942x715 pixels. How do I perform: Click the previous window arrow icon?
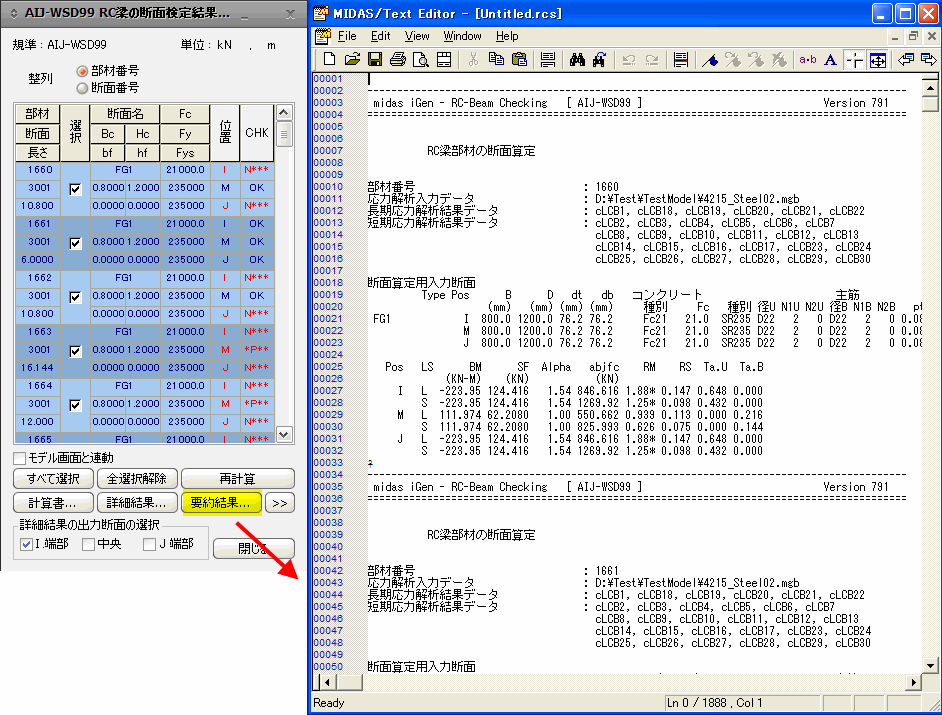point(906,59)
